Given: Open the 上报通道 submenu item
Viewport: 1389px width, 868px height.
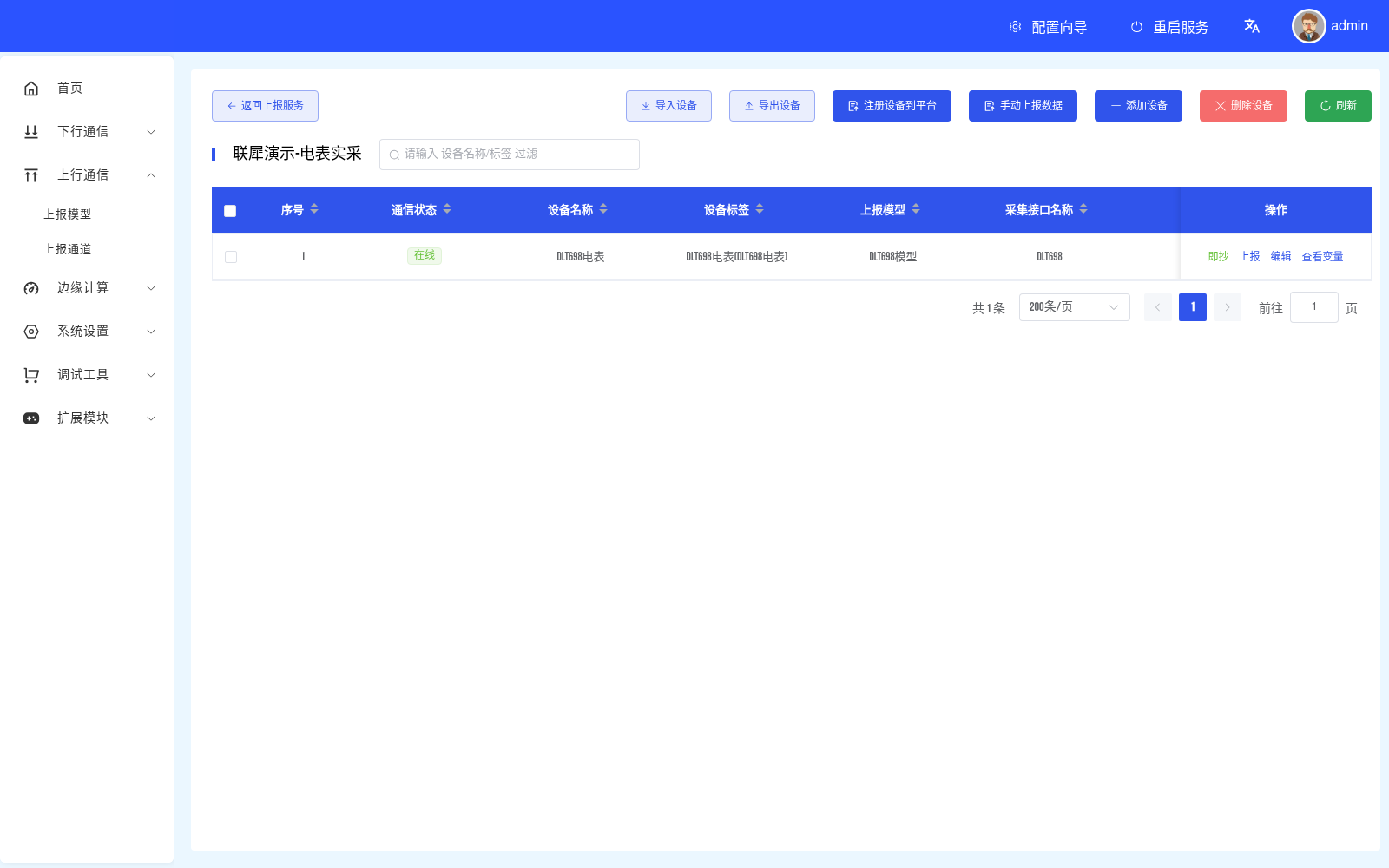Looking at the screenshot, I should pos(68,249).
